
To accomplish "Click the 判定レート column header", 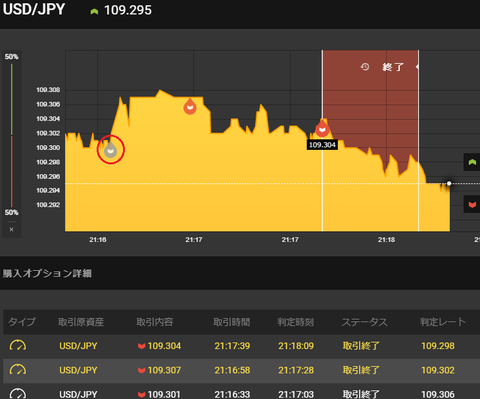I will coord(443,322).
